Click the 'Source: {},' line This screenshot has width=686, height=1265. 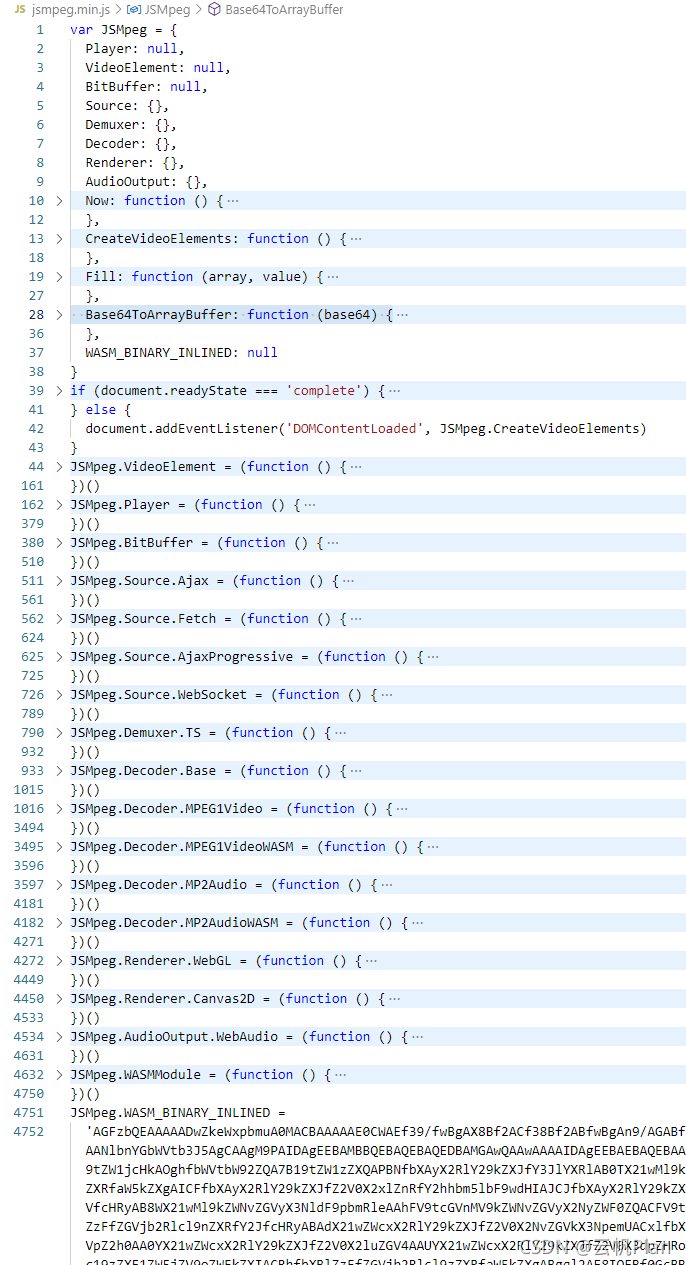tap(127, 106)
